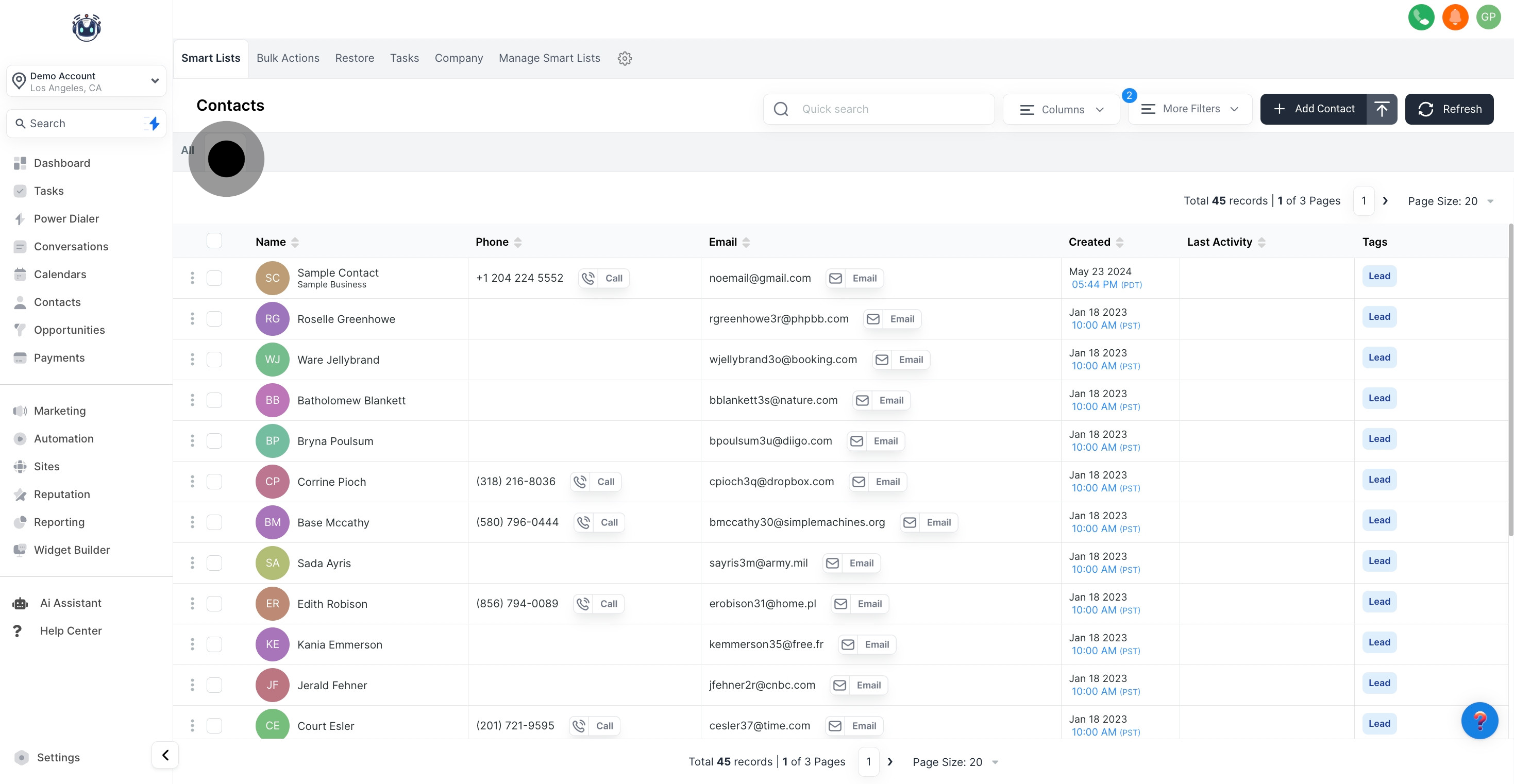Open the blue help question bubble

point(1479,720)
